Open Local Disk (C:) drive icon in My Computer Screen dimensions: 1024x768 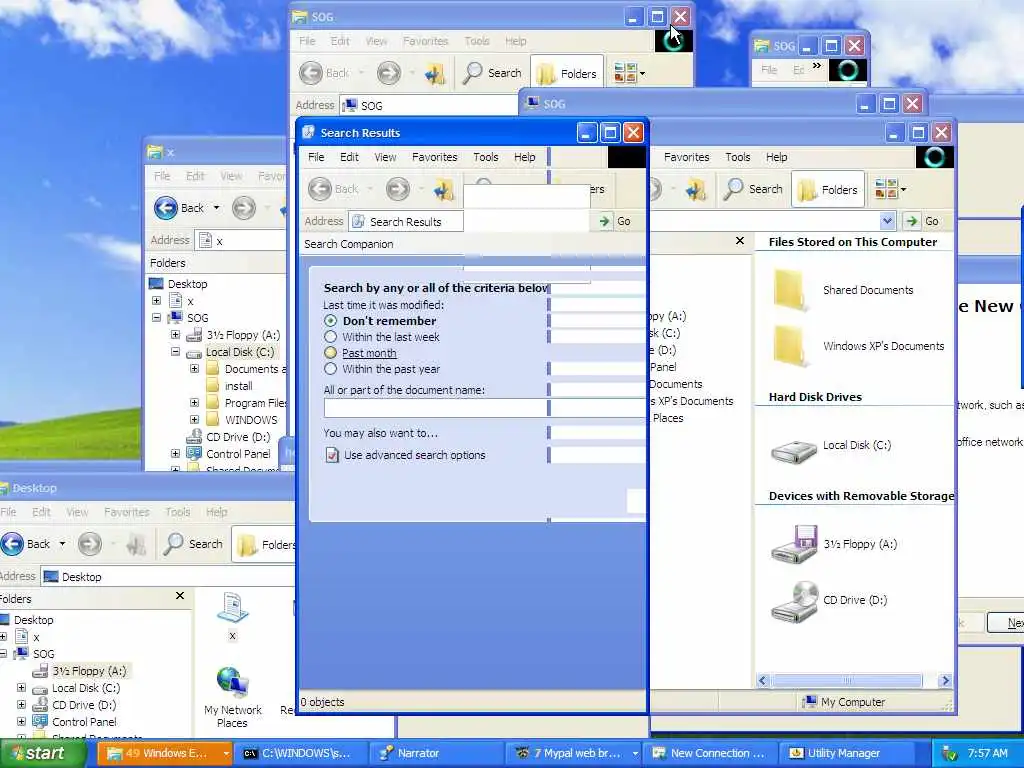point(793,449)
